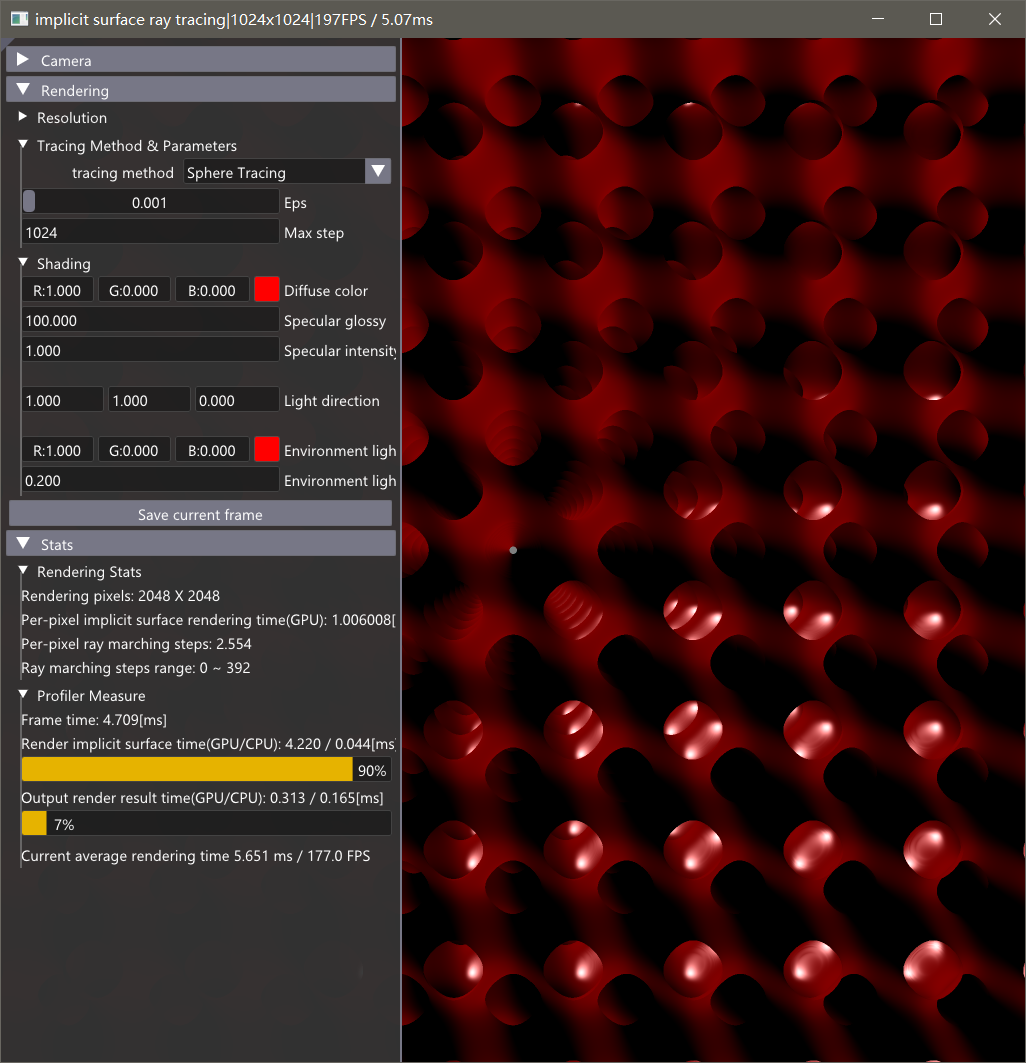The image size is (1026, 1063).
Task: Click the 7% output time bar
Action: (x=206, y=824)
